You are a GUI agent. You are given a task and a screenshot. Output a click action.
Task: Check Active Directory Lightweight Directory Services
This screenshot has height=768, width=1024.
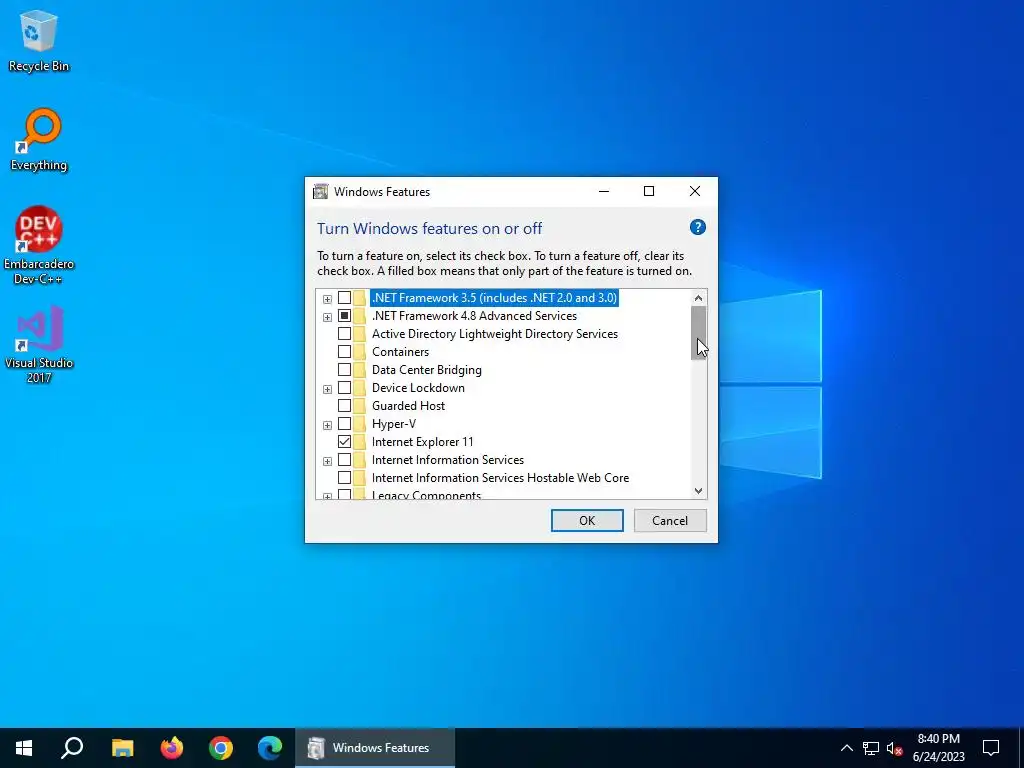pos(344,334)
